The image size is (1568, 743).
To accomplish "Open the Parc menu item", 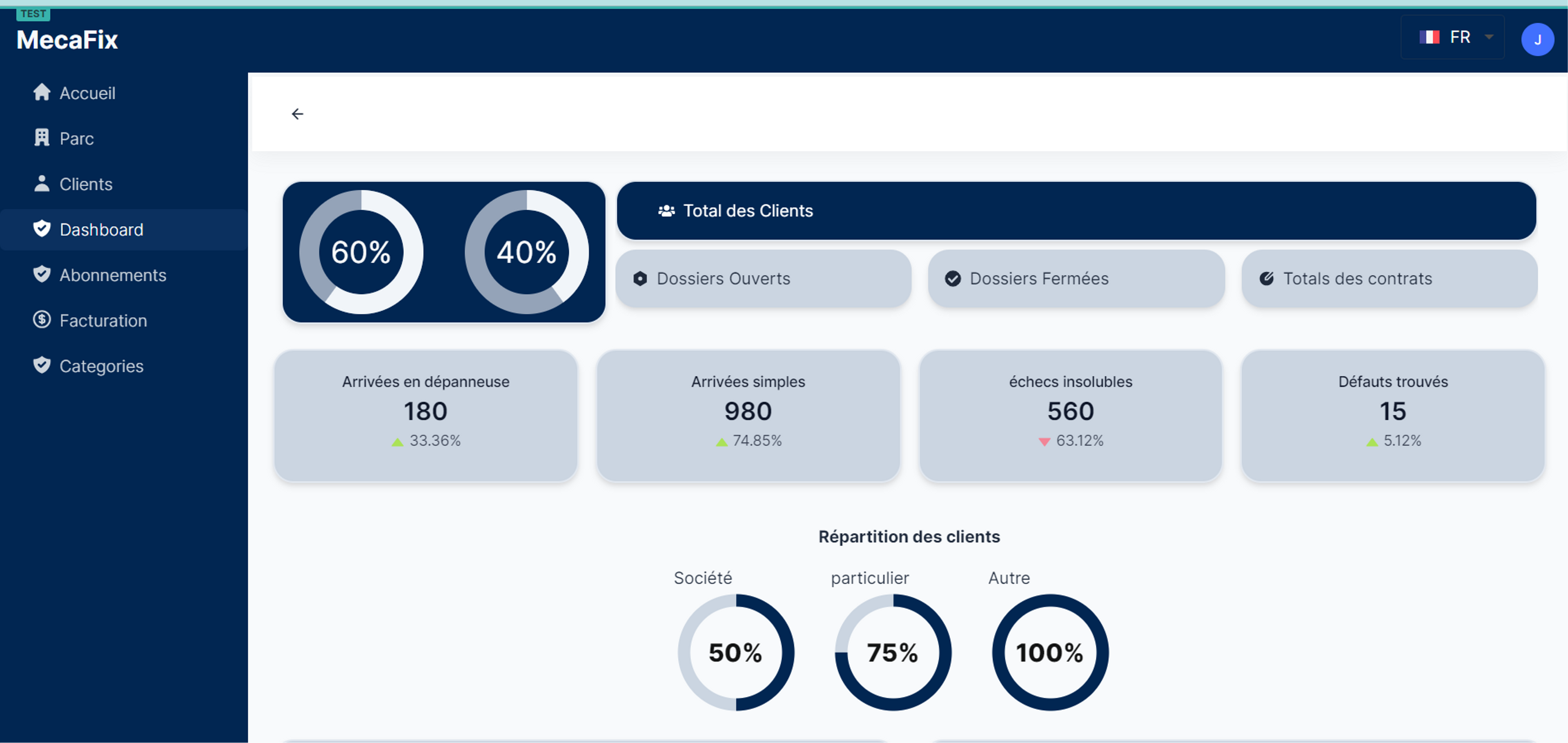I will pos(124,139).
